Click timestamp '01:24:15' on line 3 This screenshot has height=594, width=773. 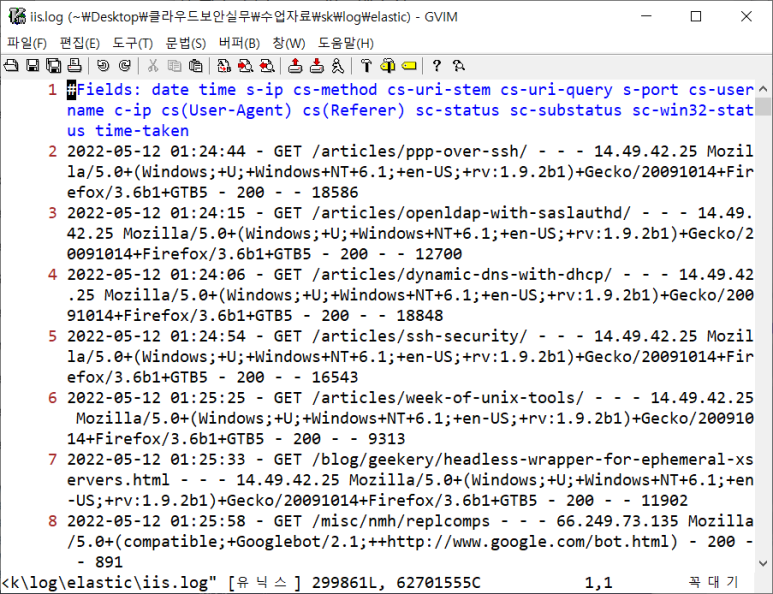208,213
